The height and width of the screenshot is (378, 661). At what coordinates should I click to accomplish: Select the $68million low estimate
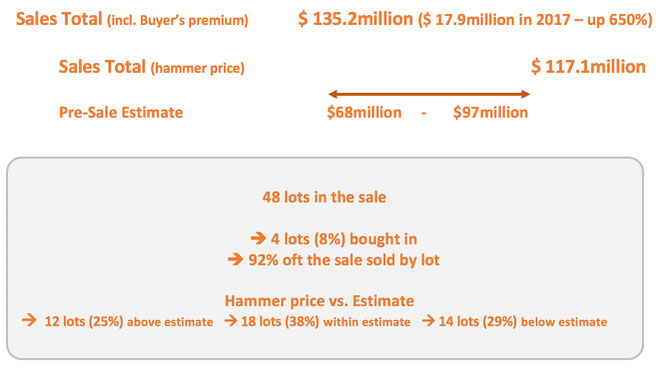tap(364, 113)
